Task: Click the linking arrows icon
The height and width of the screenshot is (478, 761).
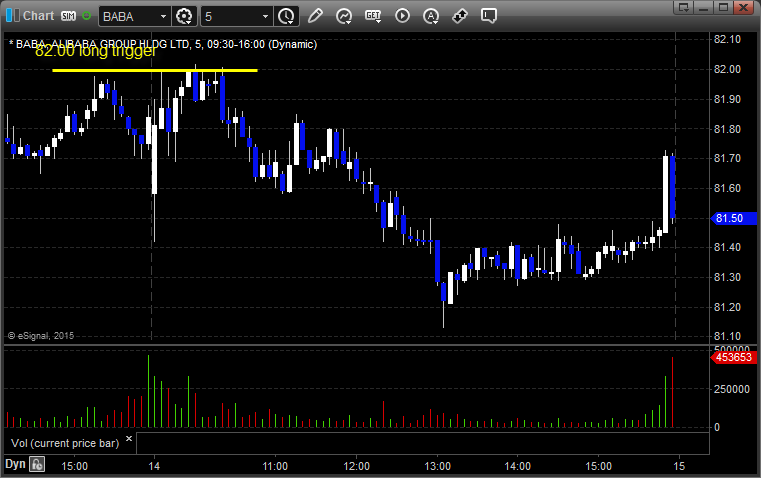Action: 460,16
